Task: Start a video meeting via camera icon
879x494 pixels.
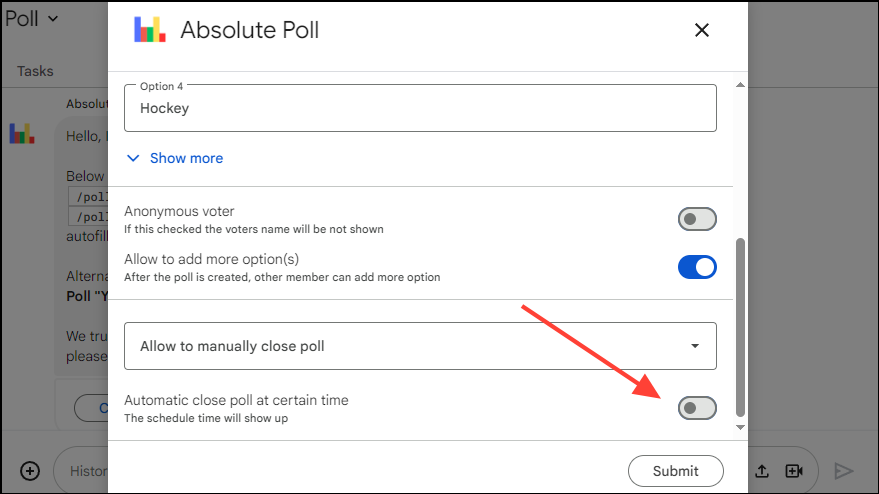Action: (x=794, y=471)
